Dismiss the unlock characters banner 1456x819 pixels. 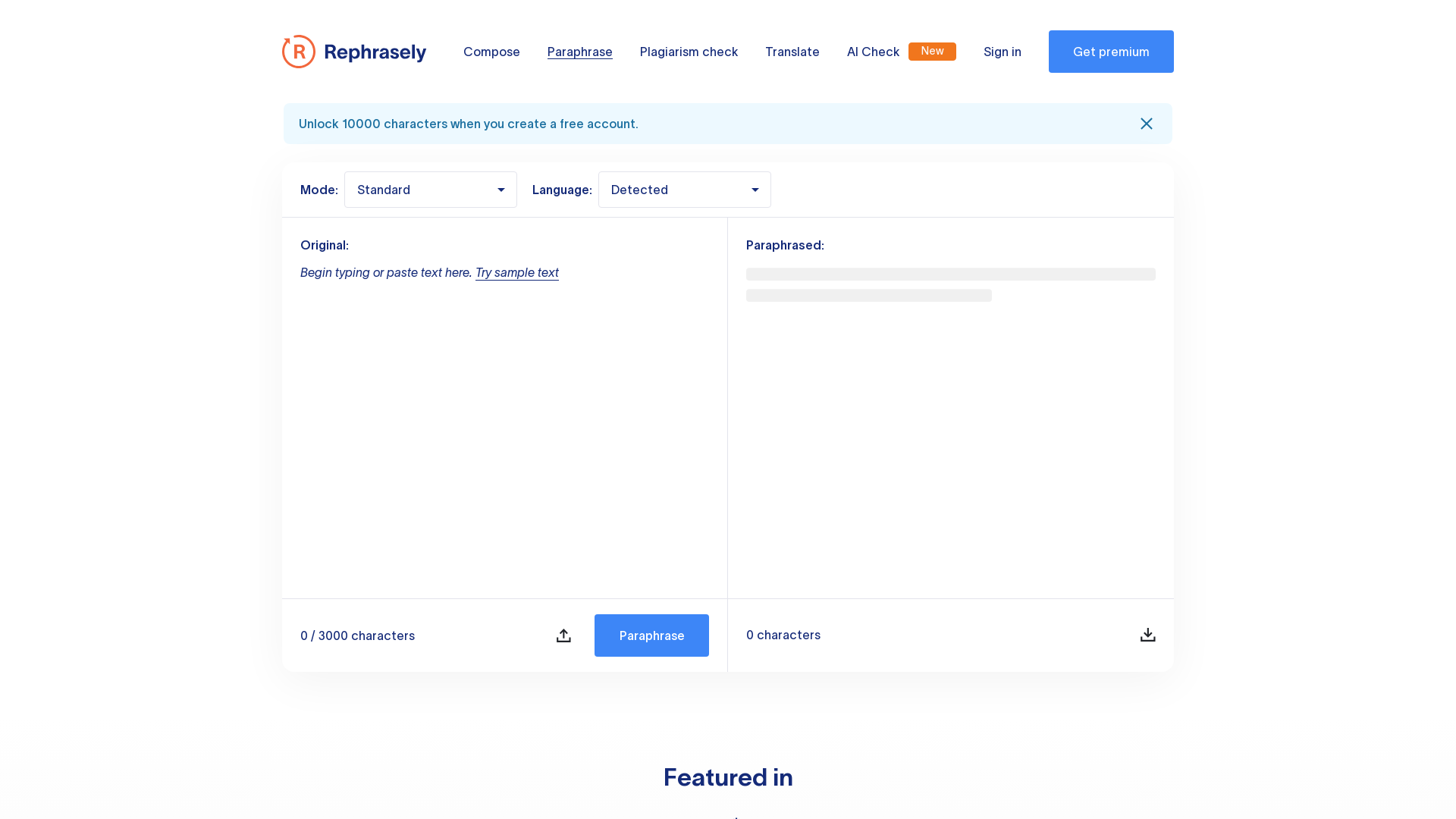pos(1147,124)
